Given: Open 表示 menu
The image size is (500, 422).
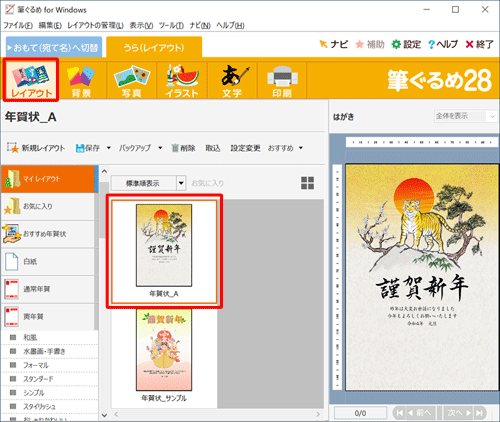Looking at the screenshot, I should click(x=141, y=25).
